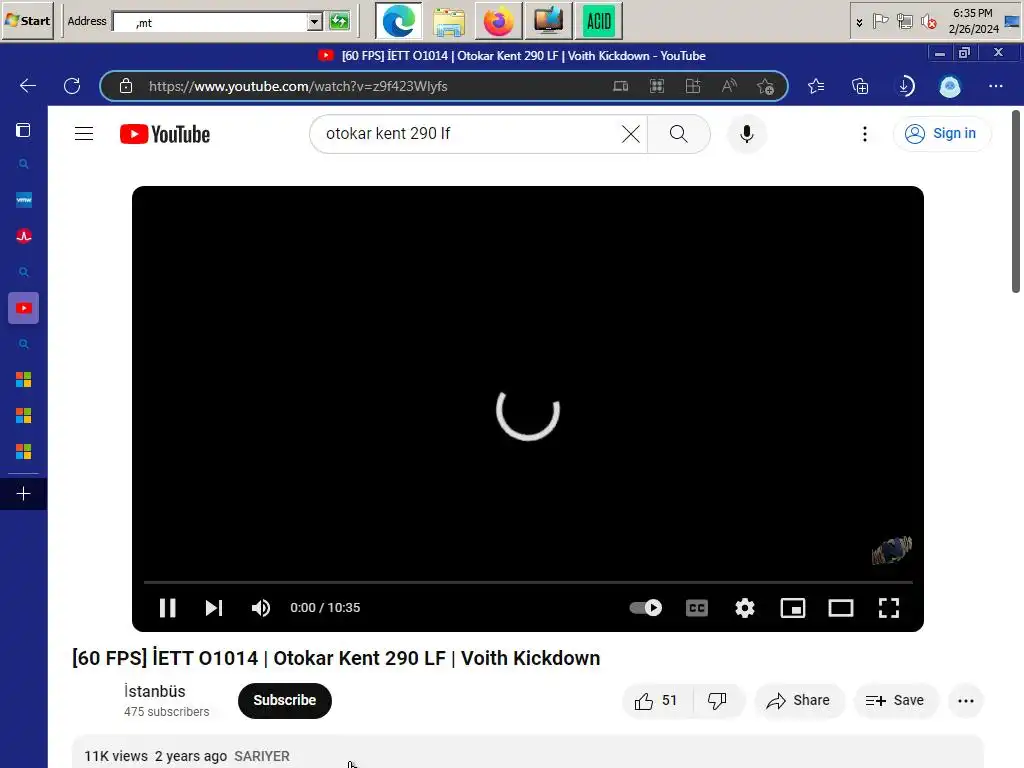Open the ACID taskbar application

tap(598, 21)
